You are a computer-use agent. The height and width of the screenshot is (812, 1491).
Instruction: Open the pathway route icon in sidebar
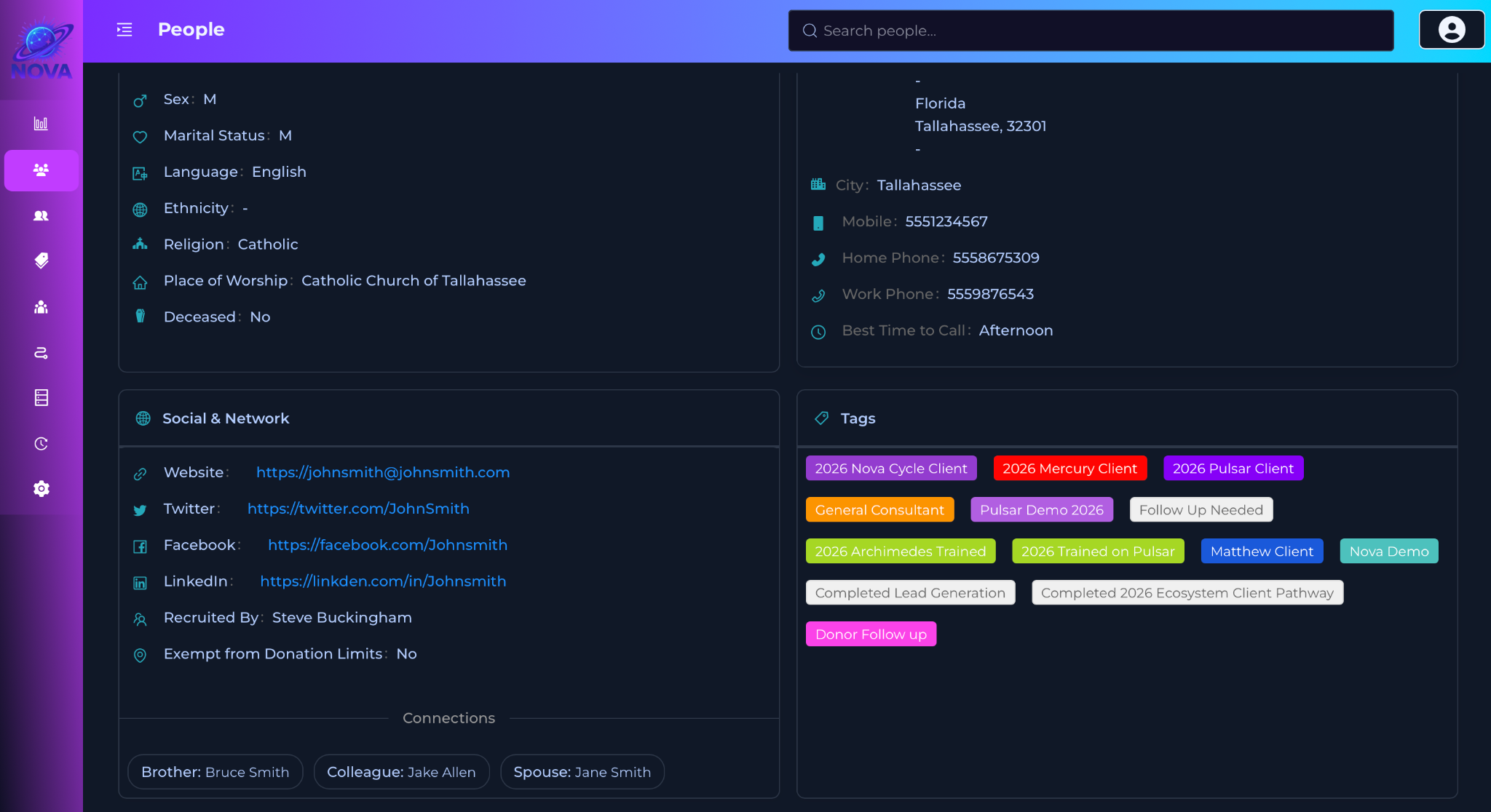pyautogui.click(x=41, y=353)
